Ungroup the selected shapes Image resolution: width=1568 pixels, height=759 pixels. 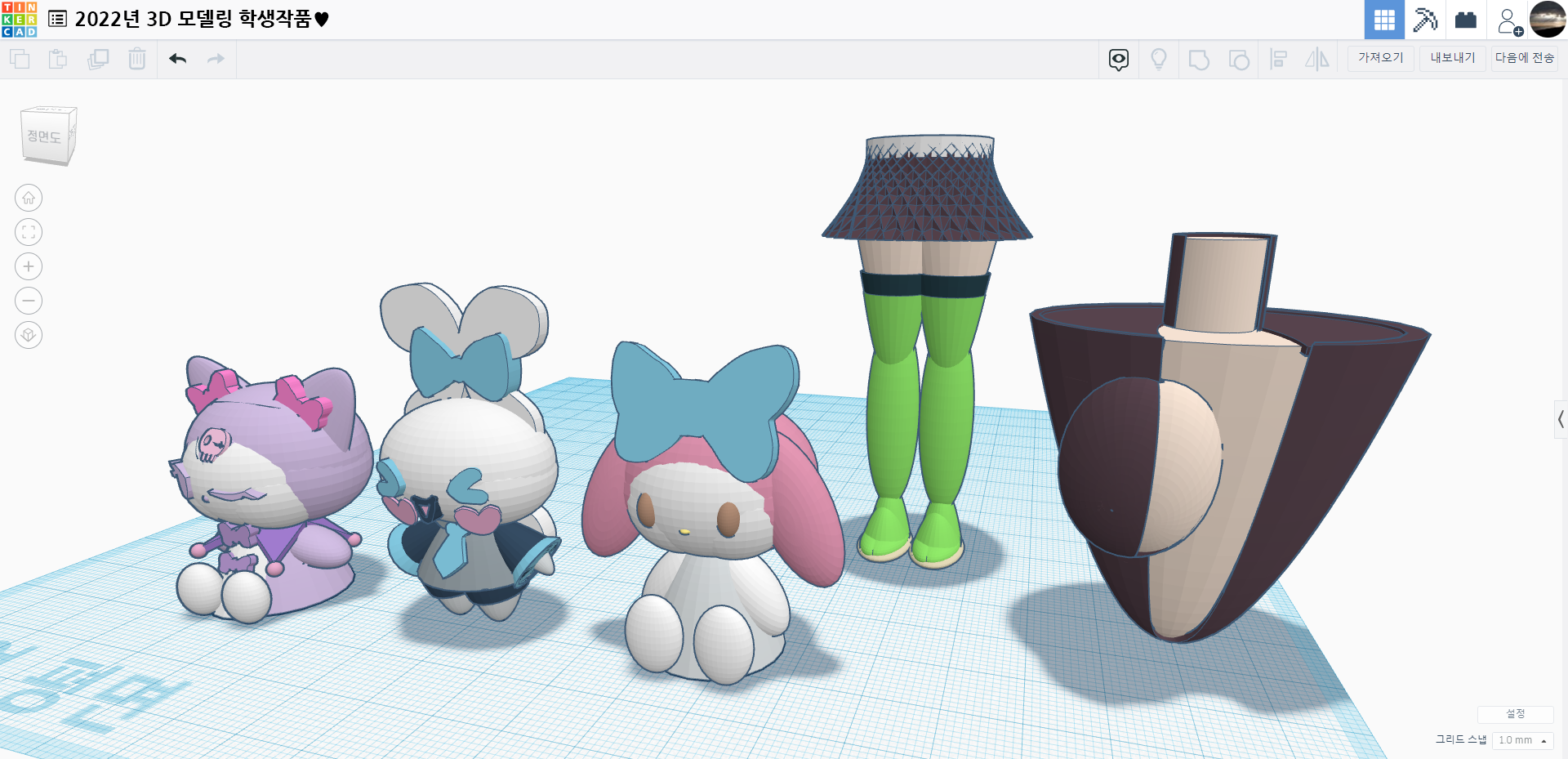pyautogui.click(x=1239, y=60)
